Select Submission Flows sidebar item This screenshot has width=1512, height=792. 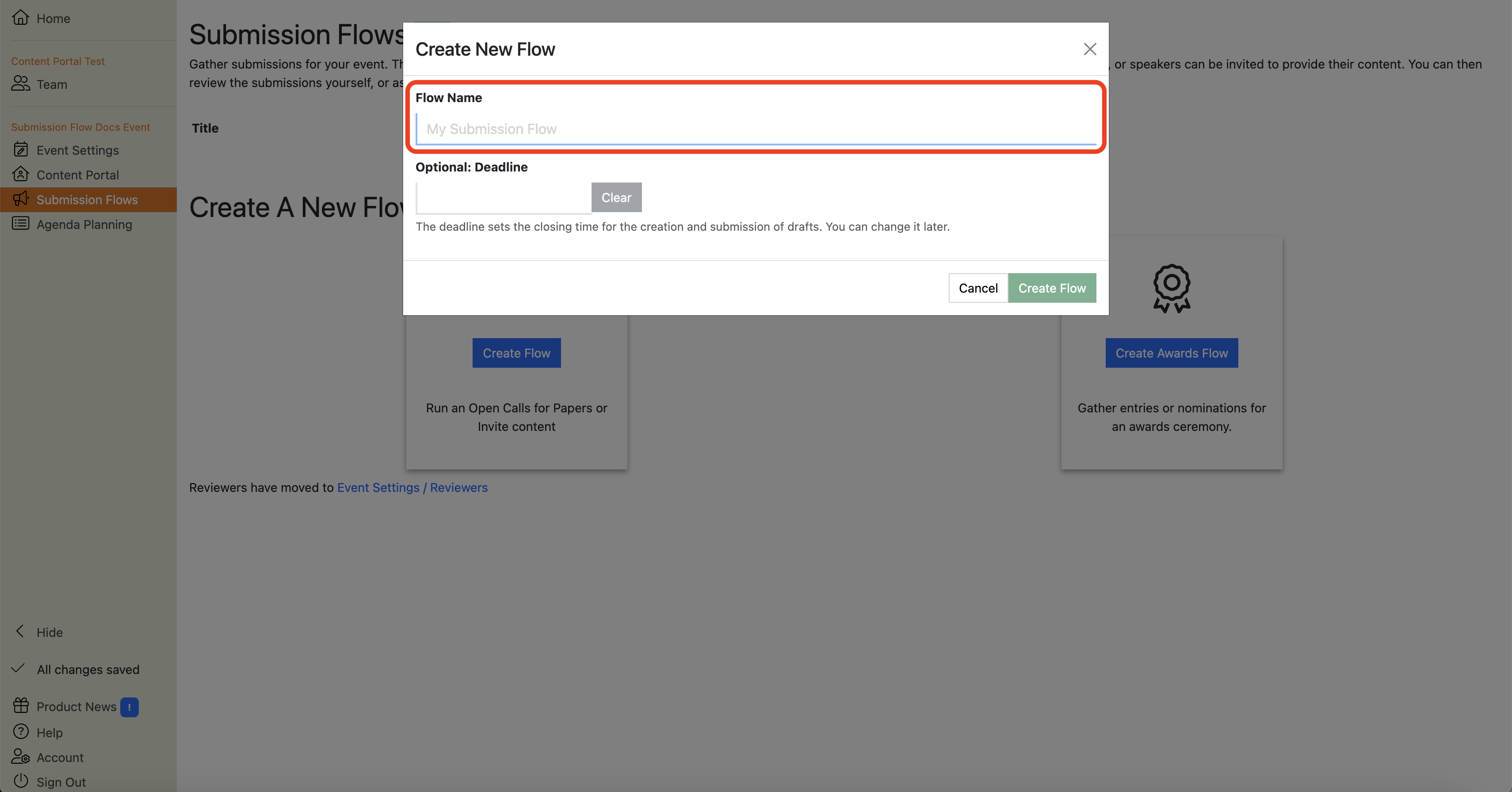(x=88, y=199)
